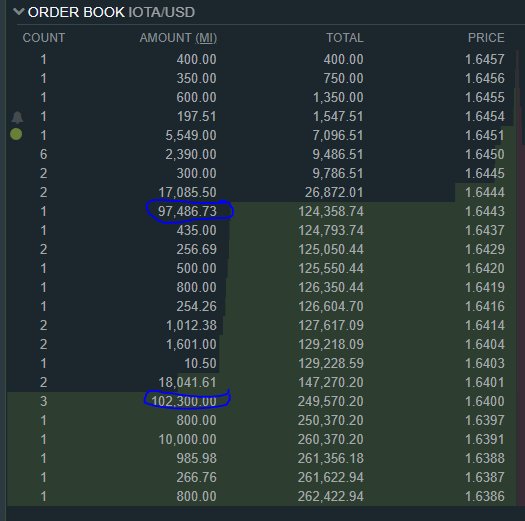Viewport: 525px width, 521px height.
Task: Click the ORDER BOOK IOTA/USD title
Action: (x=111, y=12)
